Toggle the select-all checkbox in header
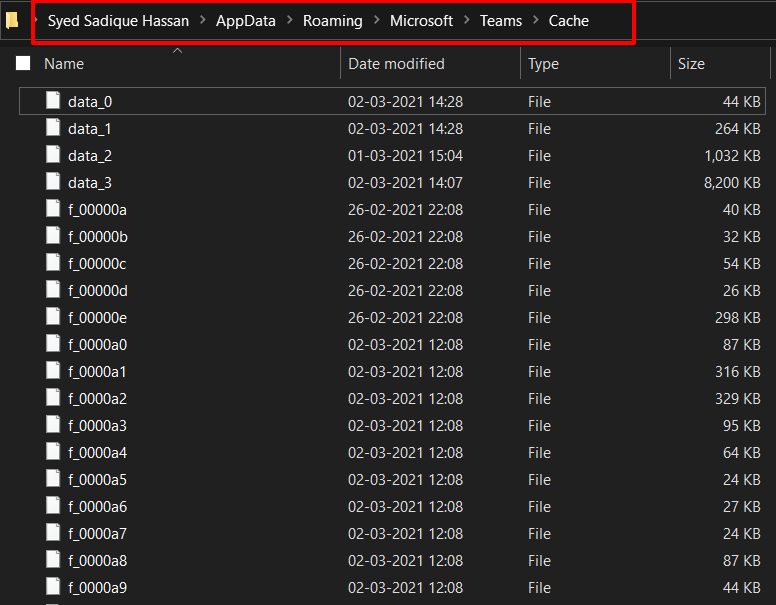Screen dimensions: 776x605 click(23, 64)
